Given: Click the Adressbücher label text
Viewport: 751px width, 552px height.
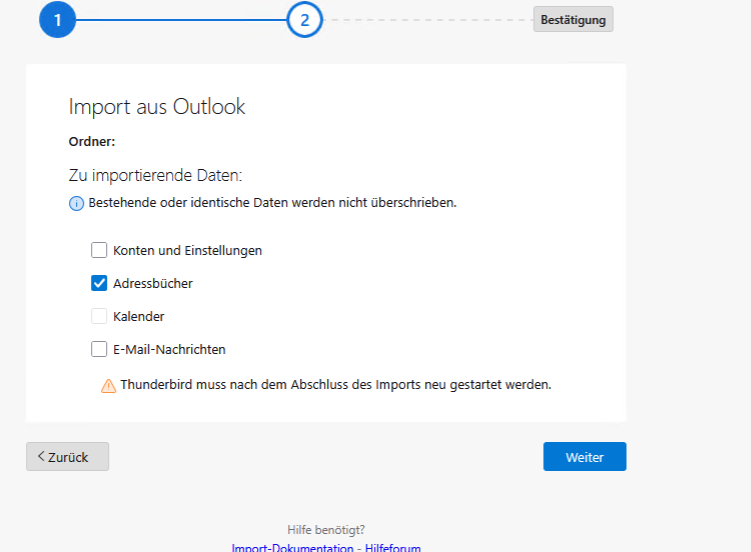Looking at the screenshot, I should [153, 283].
